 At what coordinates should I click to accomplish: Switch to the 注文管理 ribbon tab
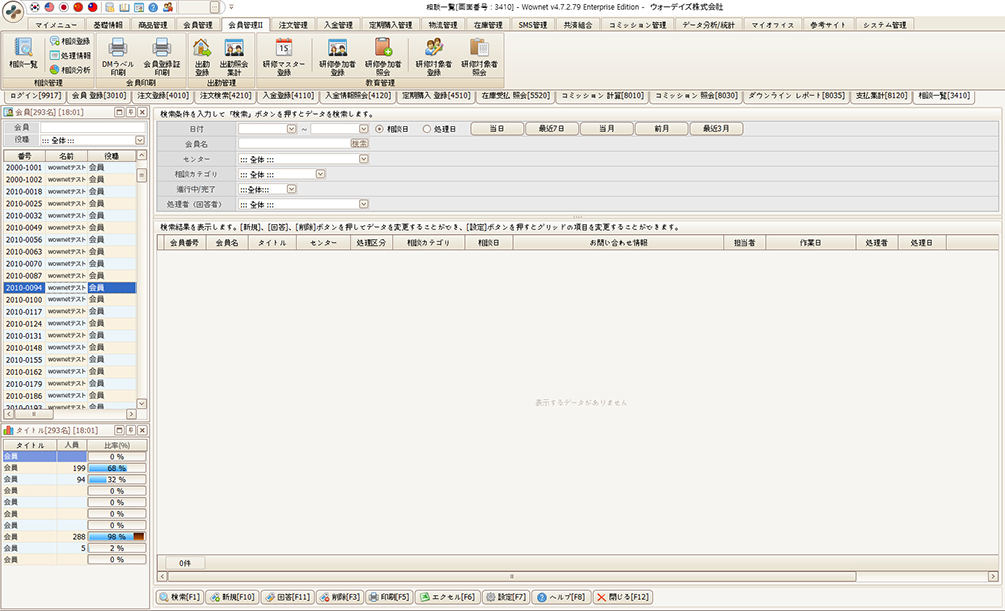tap(293, 25)
